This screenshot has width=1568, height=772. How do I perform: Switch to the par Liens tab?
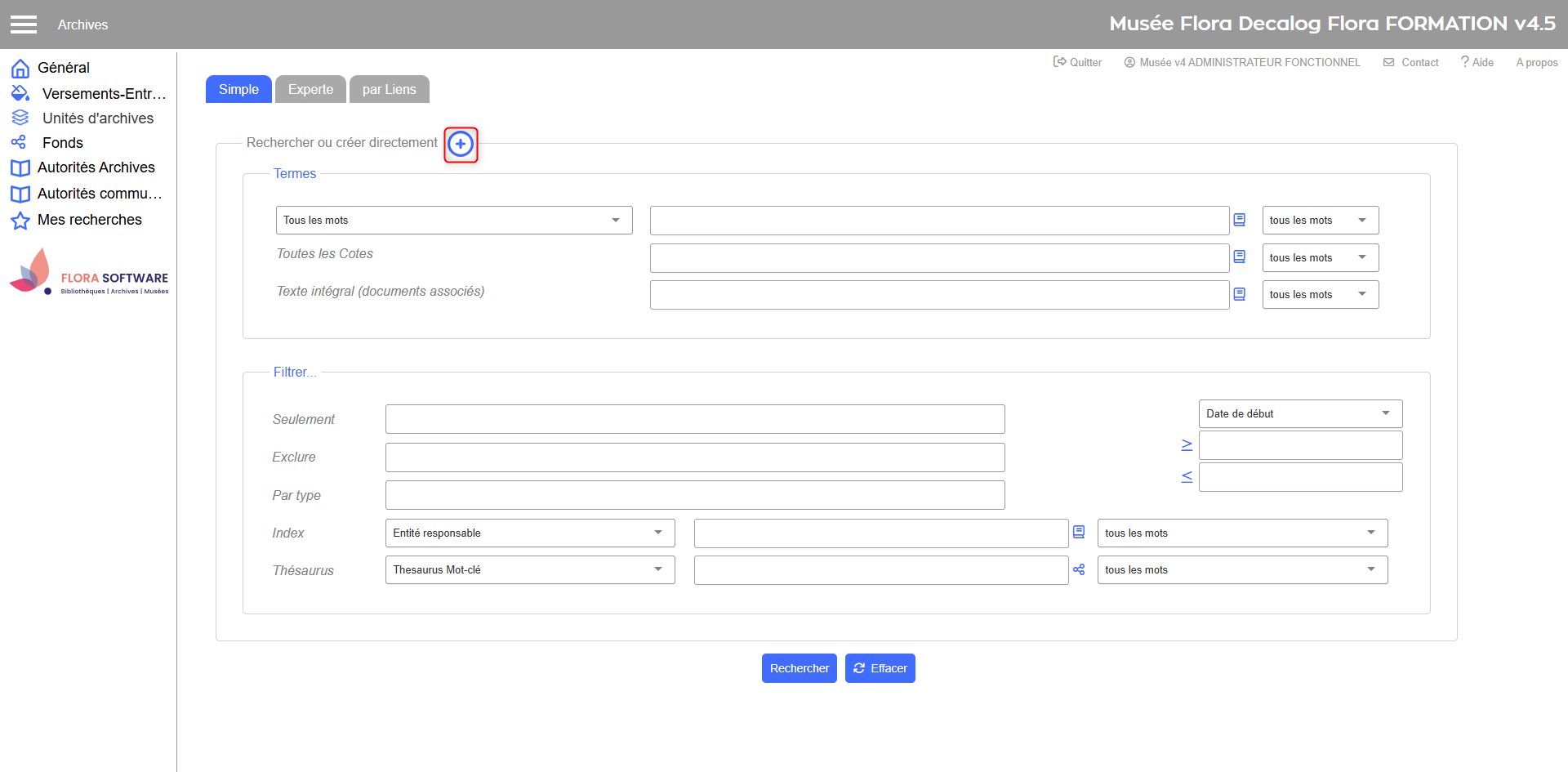click(389, 89)
